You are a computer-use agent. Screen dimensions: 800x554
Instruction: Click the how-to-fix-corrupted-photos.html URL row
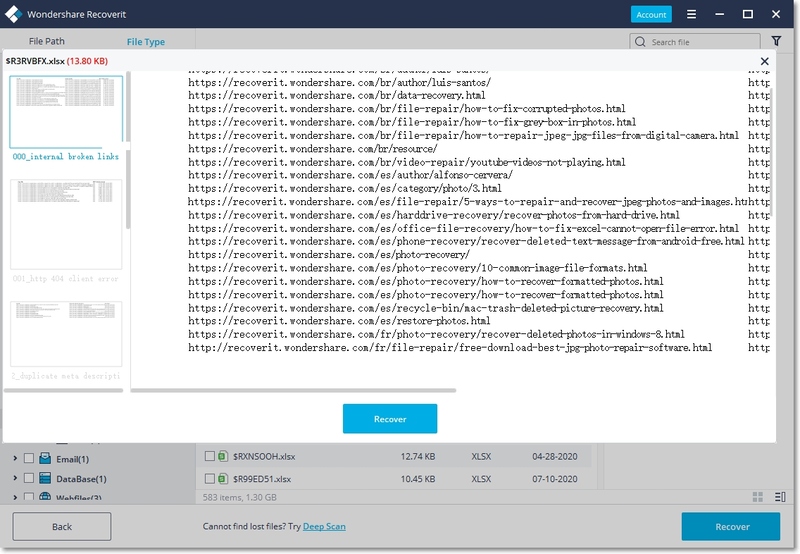click(407, 109)
